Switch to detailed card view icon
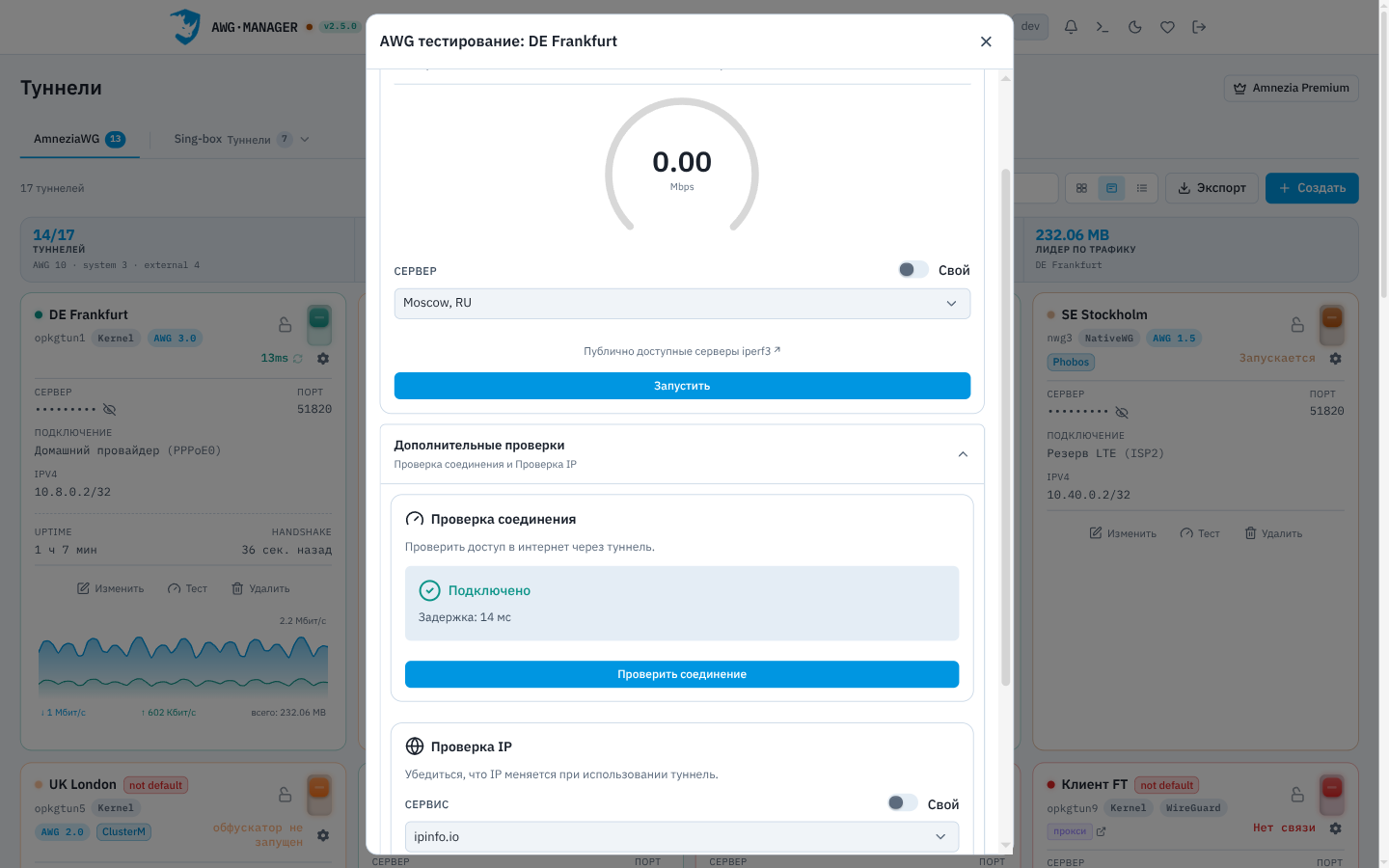 pos(1111,188)
